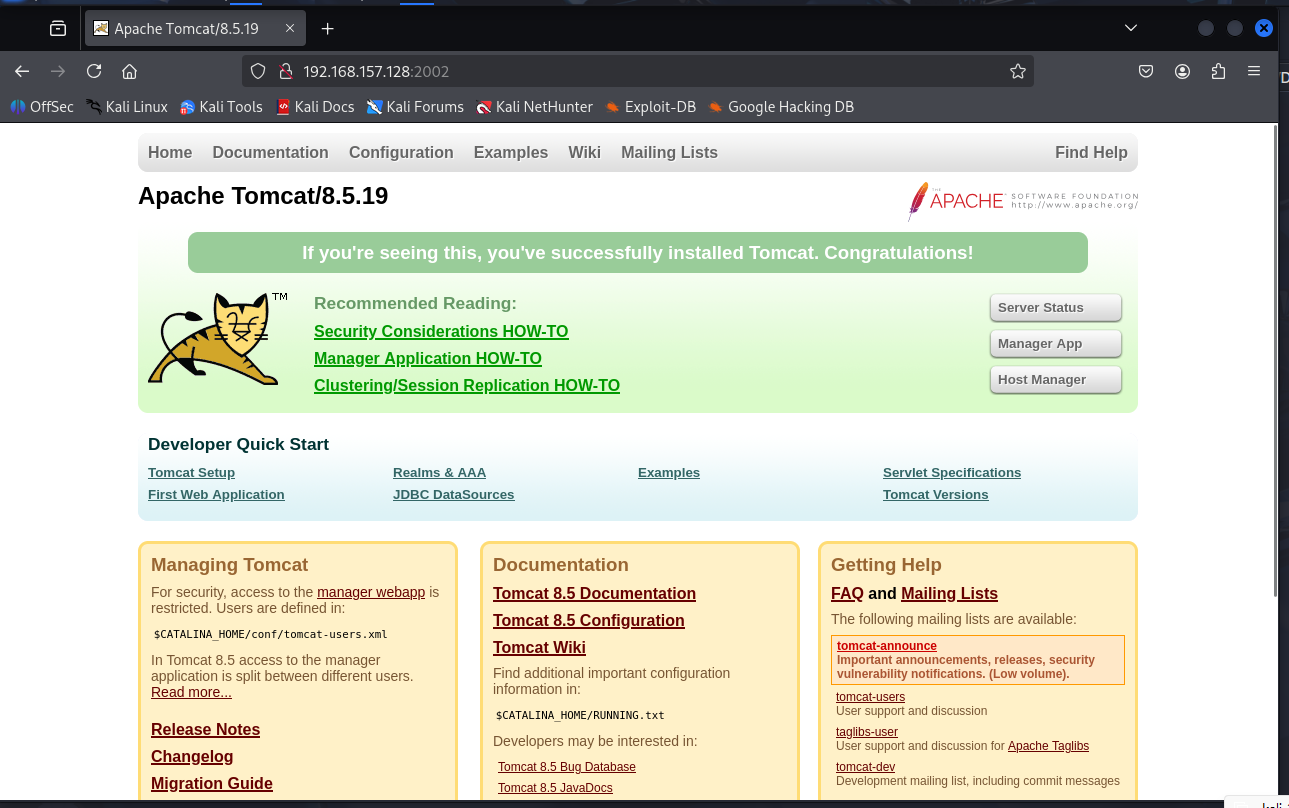Open Kali Forums bookmark

[415, 106]
